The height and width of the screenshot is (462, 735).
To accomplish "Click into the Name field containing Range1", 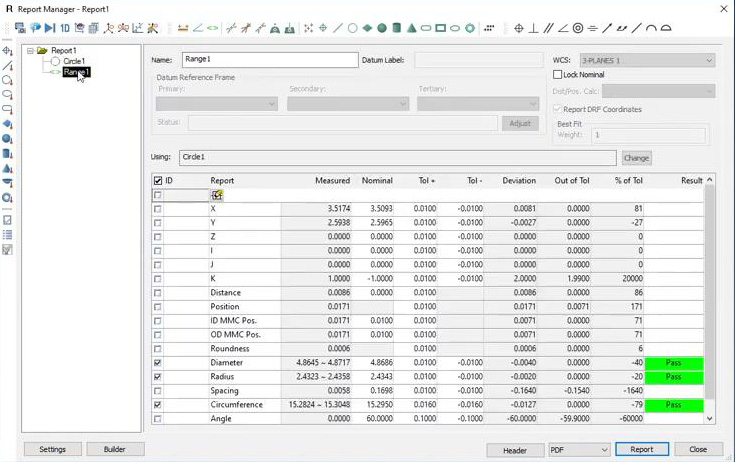I will (x=270, y=60).
